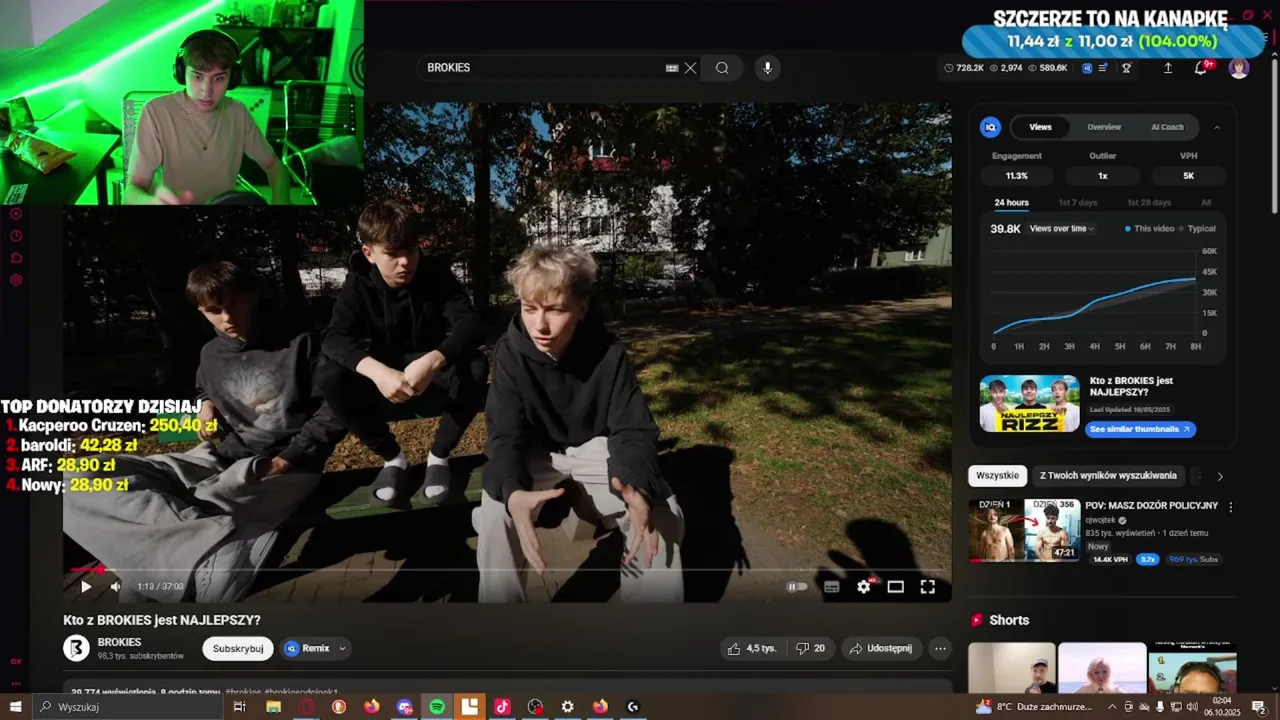Toggle the autoplay switch in the player

coord(797,587)
